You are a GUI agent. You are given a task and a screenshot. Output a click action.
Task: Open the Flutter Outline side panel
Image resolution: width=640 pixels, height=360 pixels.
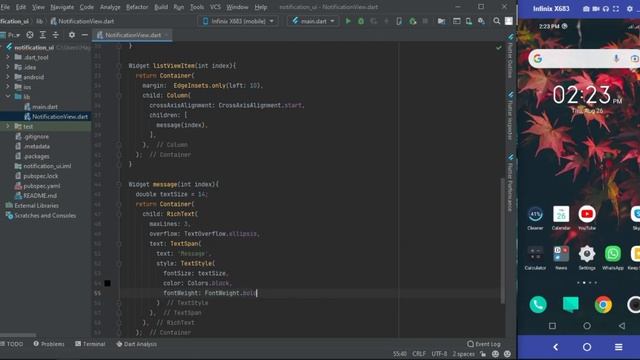tap(510, 56)
